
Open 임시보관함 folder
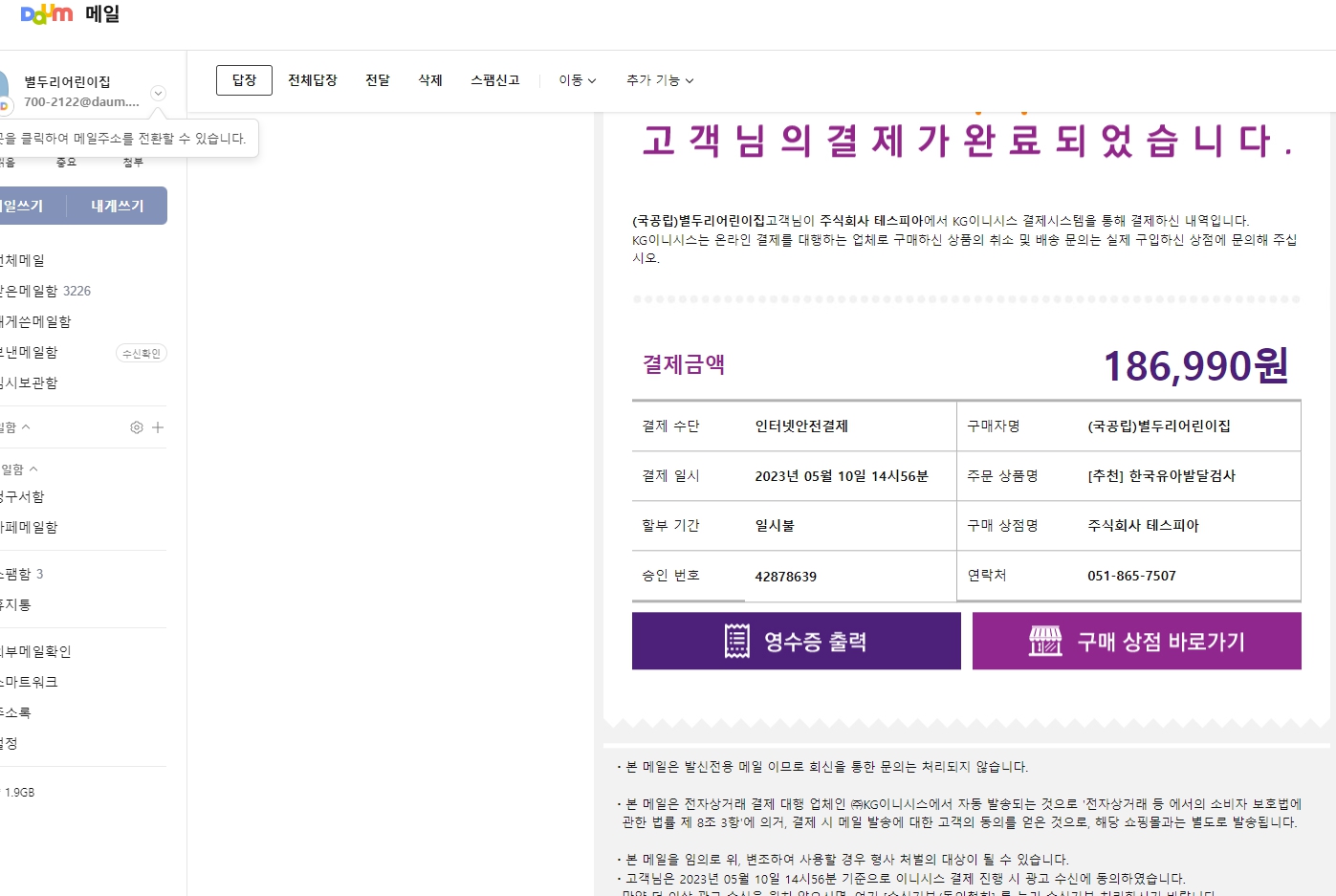tap(28, 382)
